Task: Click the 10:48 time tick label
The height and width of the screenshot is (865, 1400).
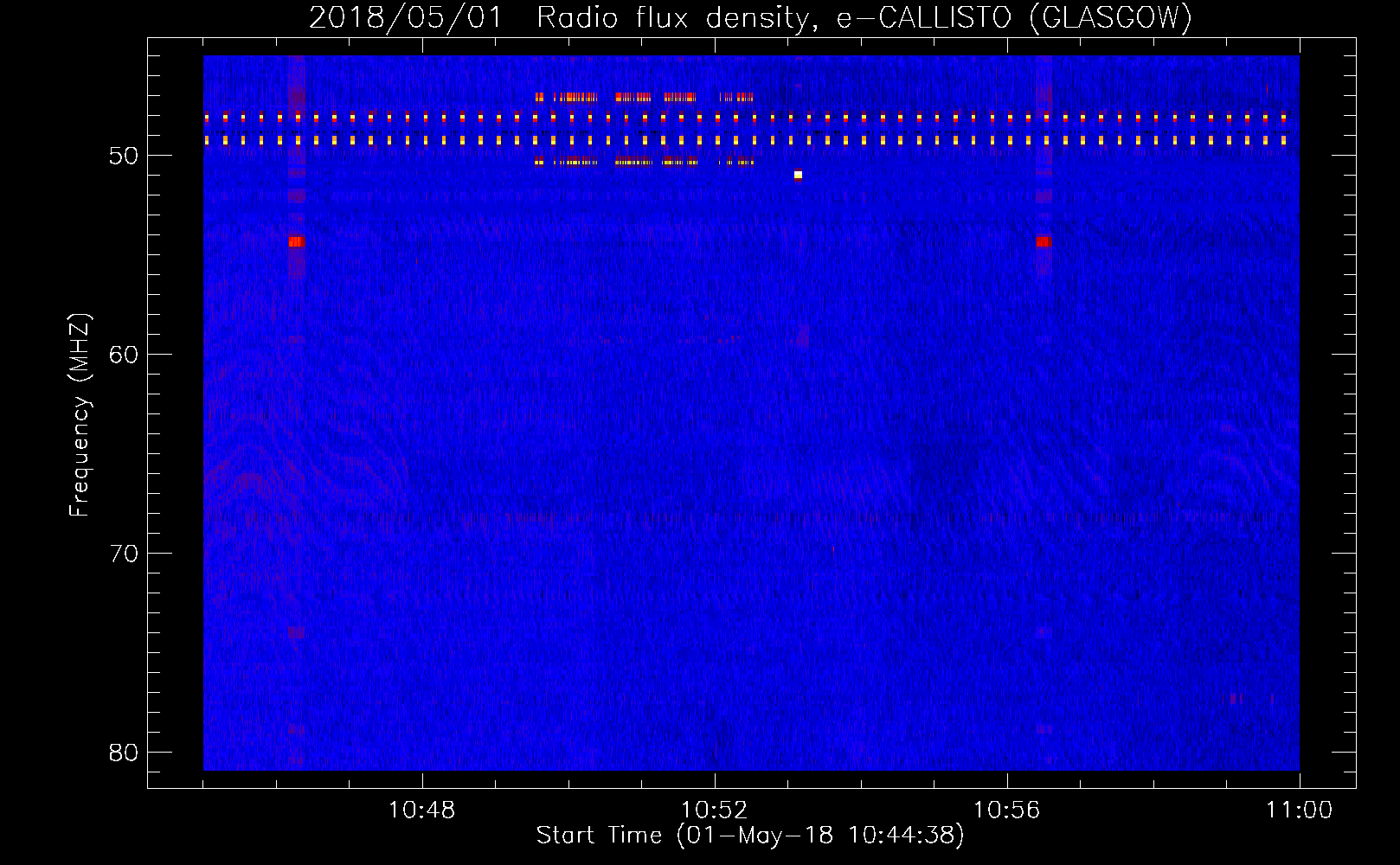Action: point(422,811)
